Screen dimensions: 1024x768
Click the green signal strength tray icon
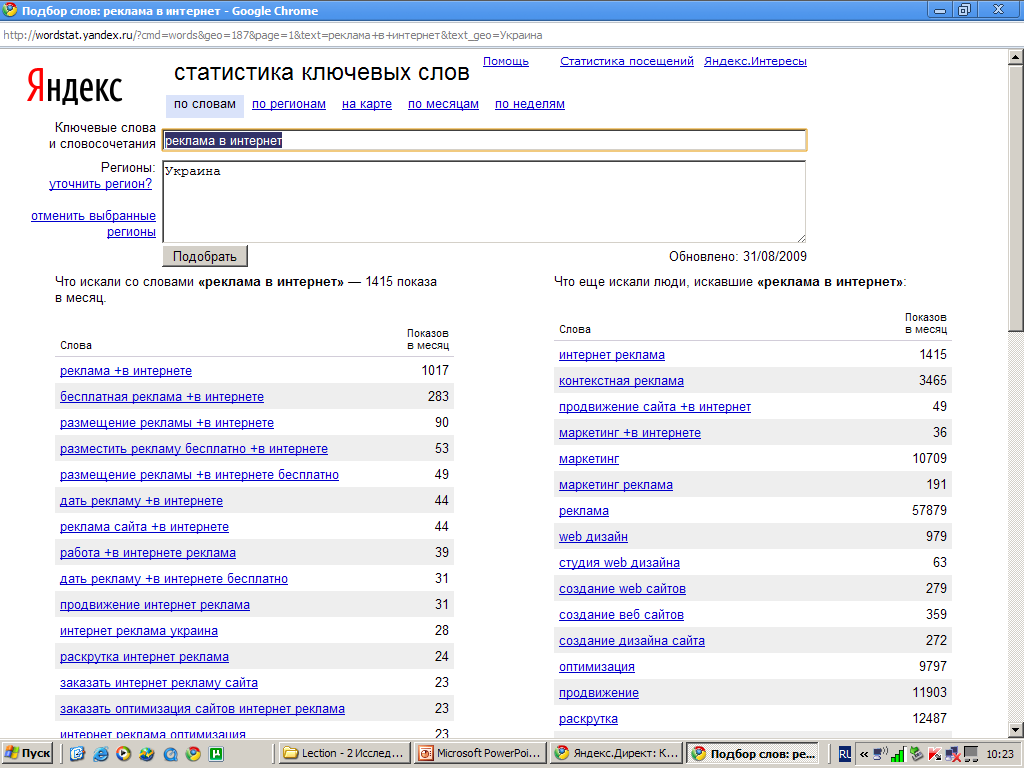[898, 754]
